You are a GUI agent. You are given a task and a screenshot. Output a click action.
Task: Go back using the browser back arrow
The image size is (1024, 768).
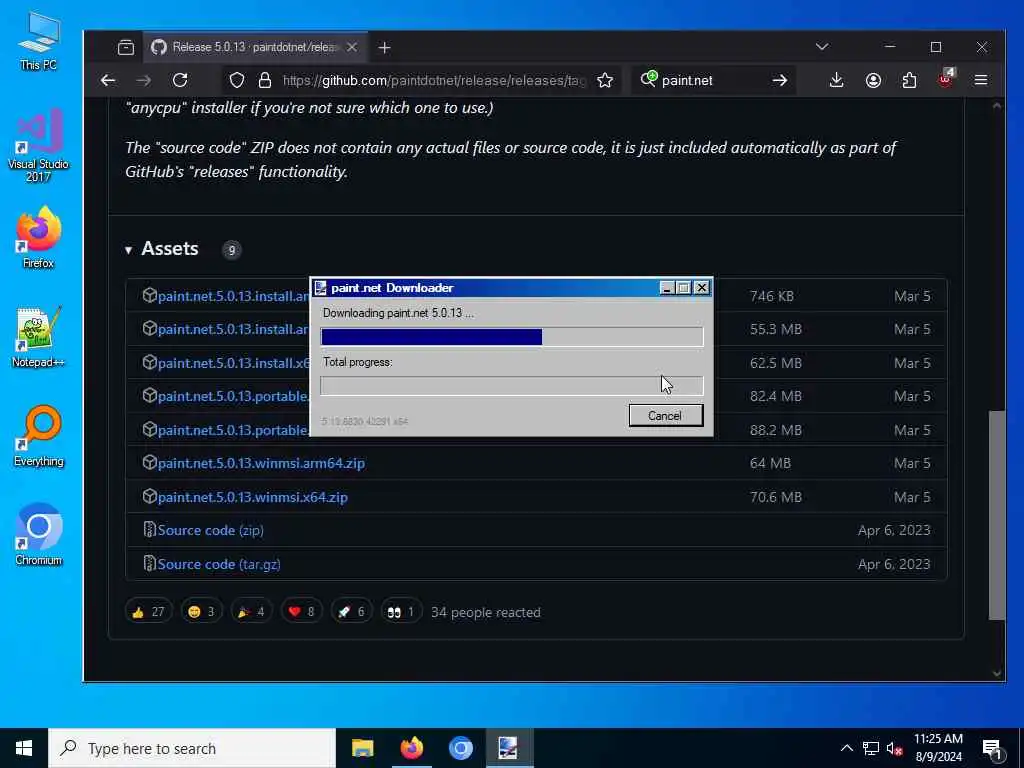coord(108,80)
